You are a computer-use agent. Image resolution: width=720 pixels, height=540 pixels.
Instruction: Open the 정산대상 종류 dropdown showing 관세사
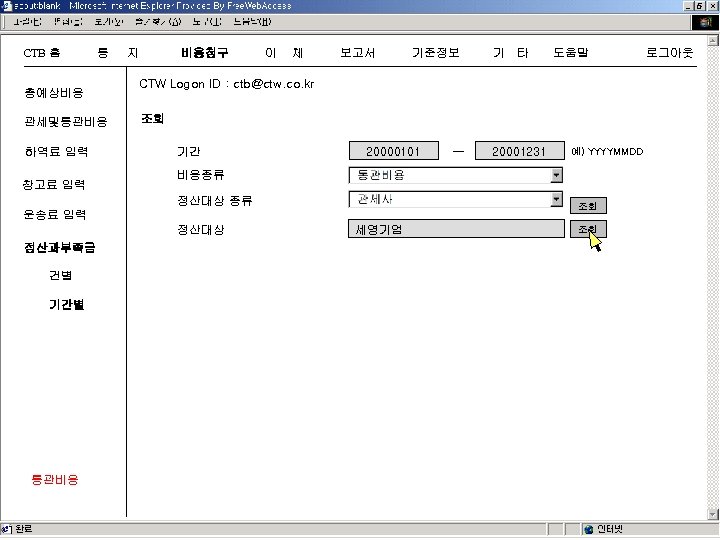(456, 199)
